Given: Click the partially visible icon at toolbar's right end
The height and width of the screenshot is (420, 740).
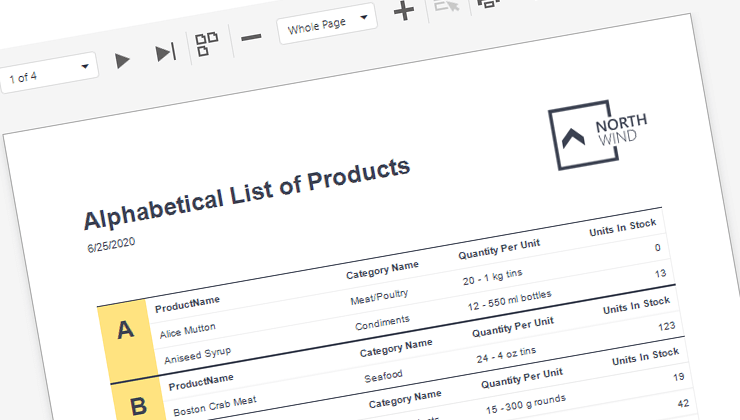Looking at the screenshot, I should tap(488, 3).
